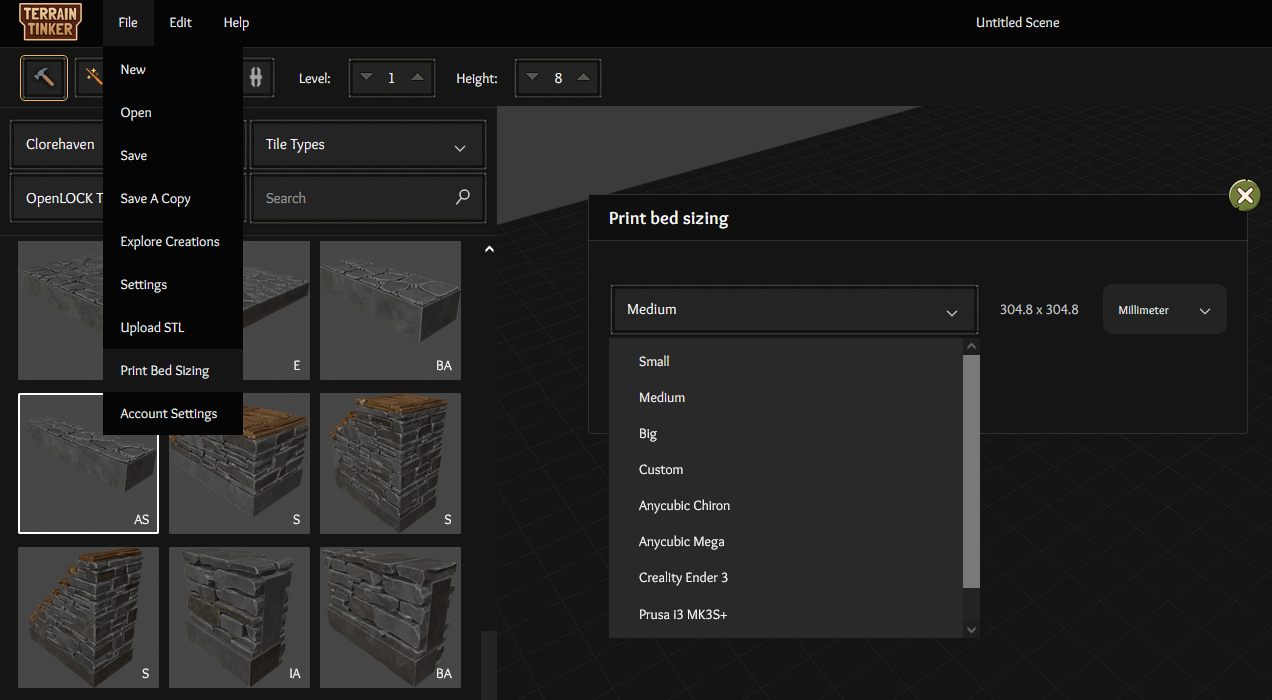Select the stone wall tile labeled IA
Image resolution: width=1272 pixels, height=700 pixels.
pos(239,617)
